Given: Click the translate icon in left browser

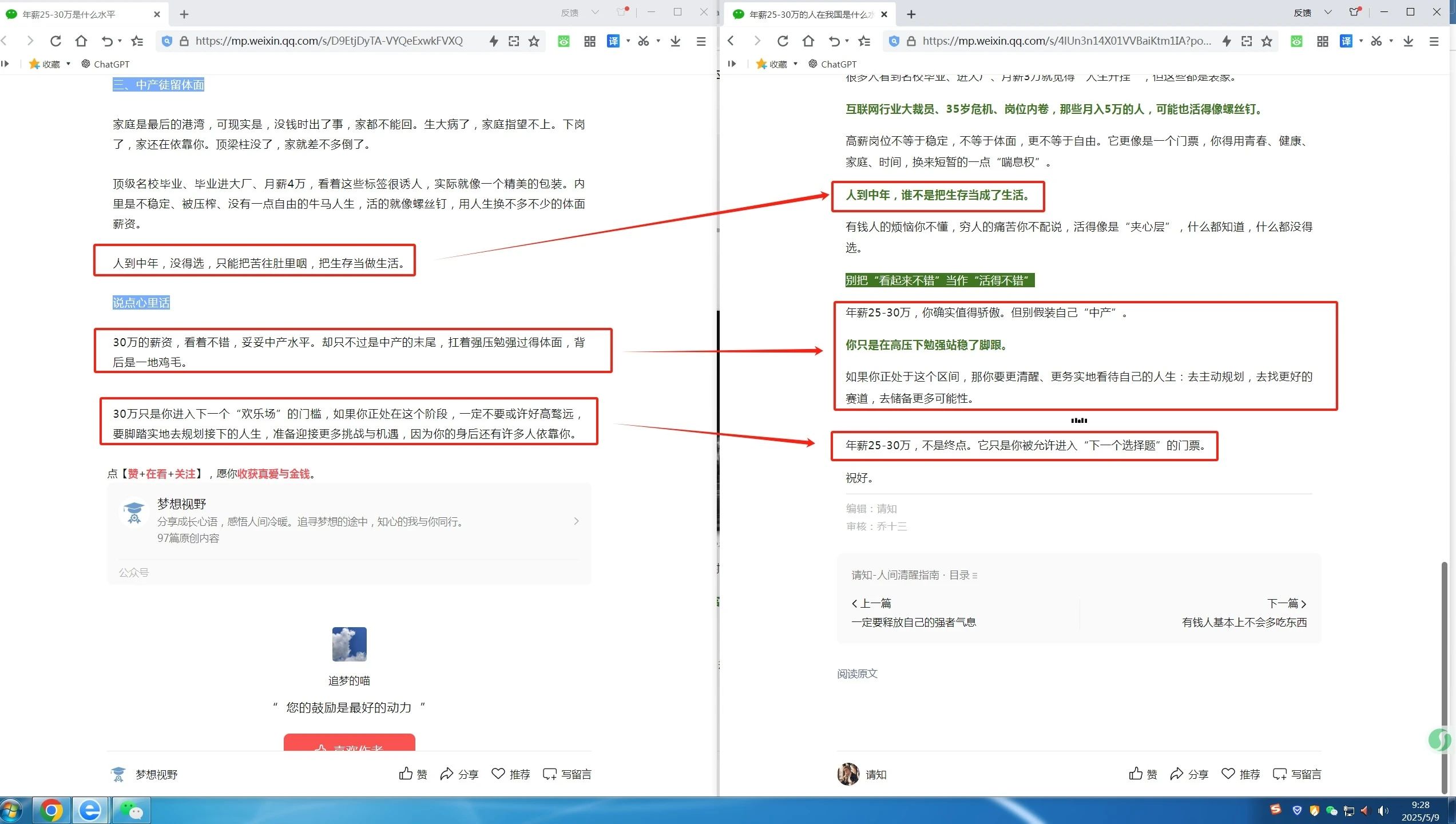Looking at the screenshot, I should pyautogui.click(x=613, y=41).
